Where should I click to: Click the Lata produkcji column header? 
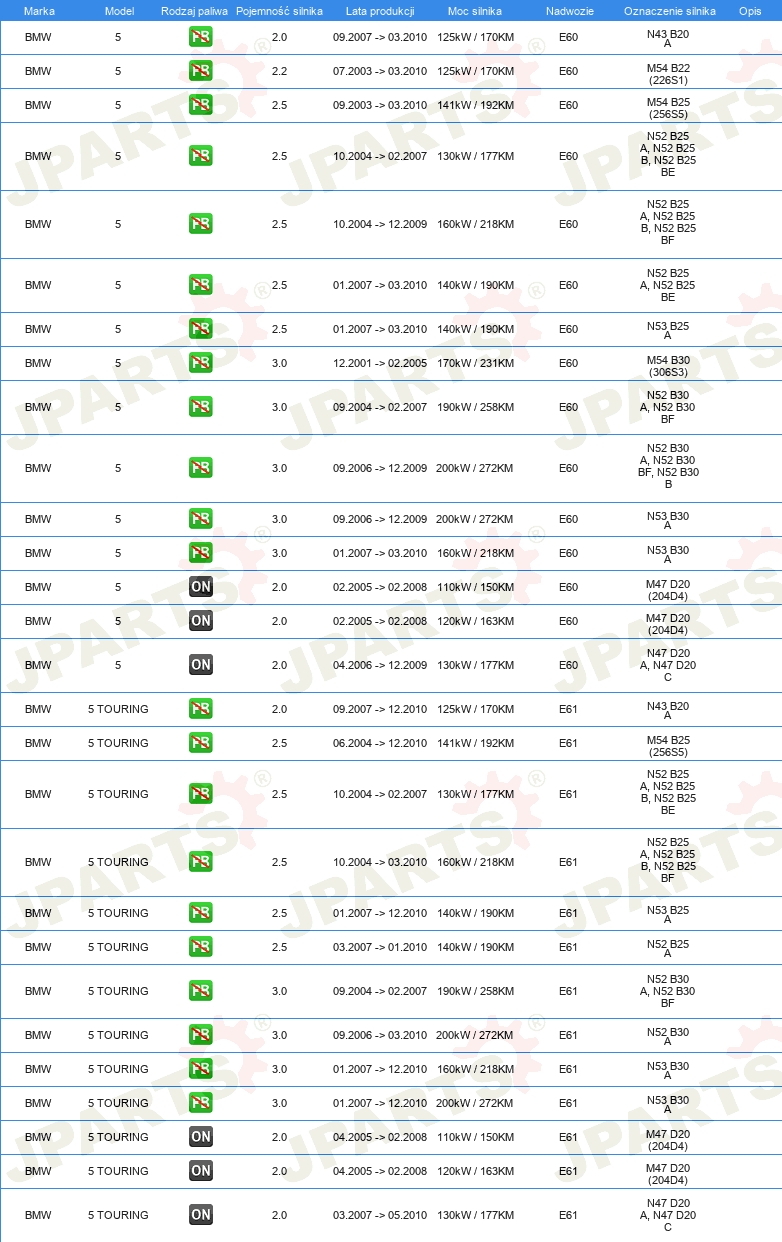(380, 11)
